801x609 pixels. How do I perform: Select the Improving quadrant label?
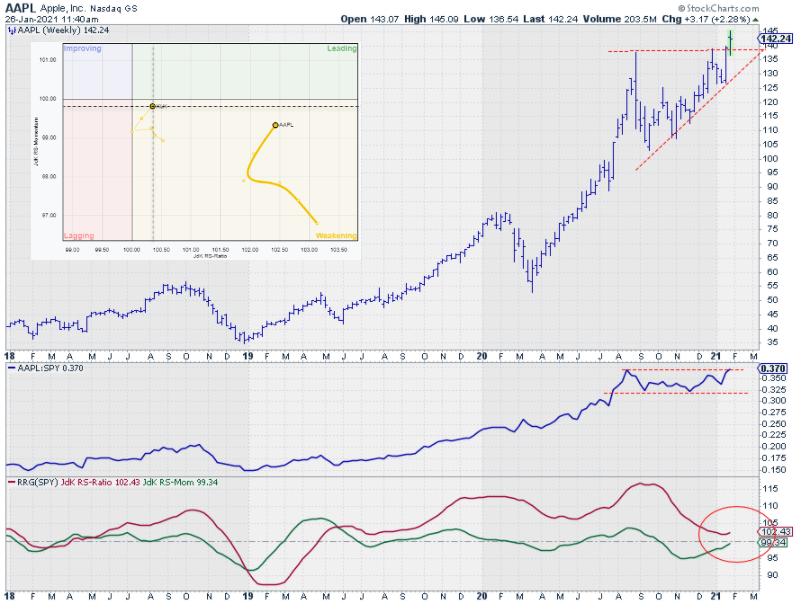tap(81, 48)
